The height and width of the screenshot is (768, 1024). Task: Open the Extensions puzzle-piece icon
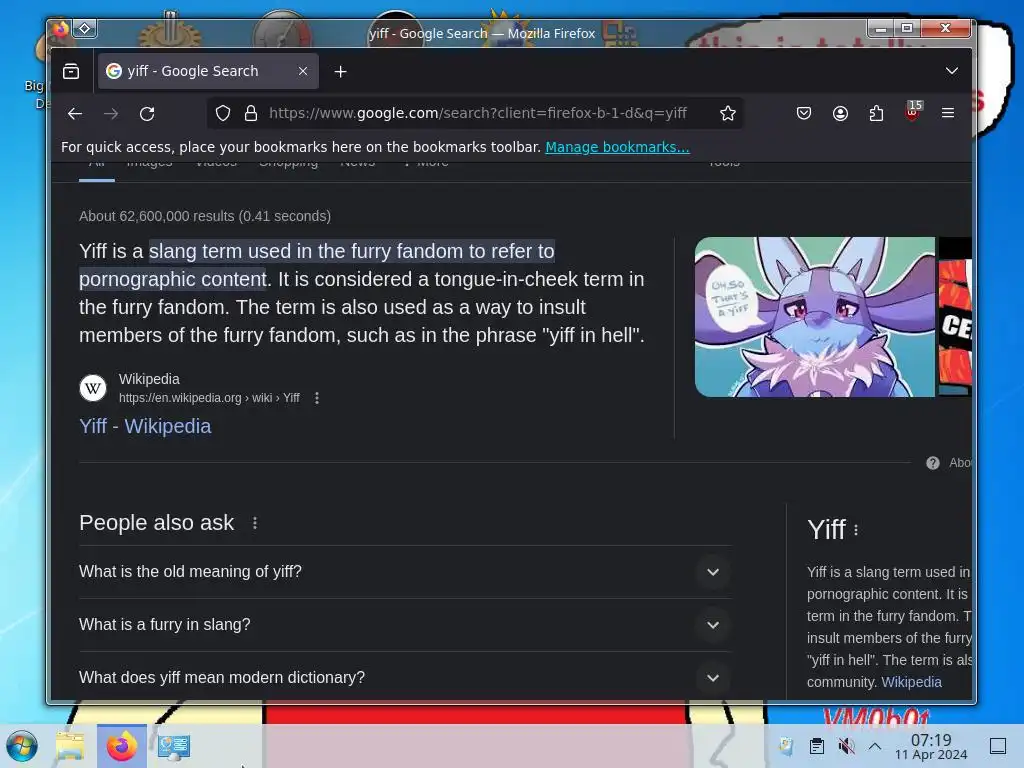click(876, 114)
